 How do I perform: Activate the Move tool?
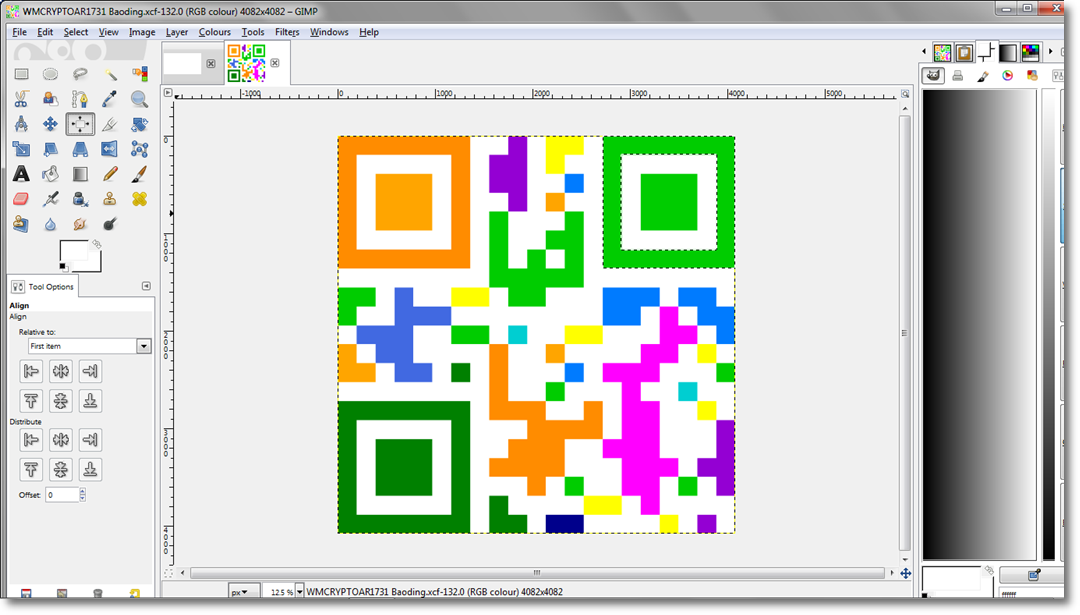tap(50, 124)
